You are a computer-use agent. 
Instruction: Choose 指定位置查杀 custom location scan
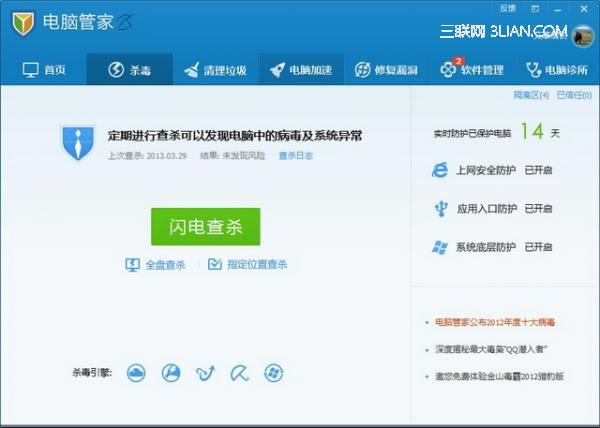(248, 265)
